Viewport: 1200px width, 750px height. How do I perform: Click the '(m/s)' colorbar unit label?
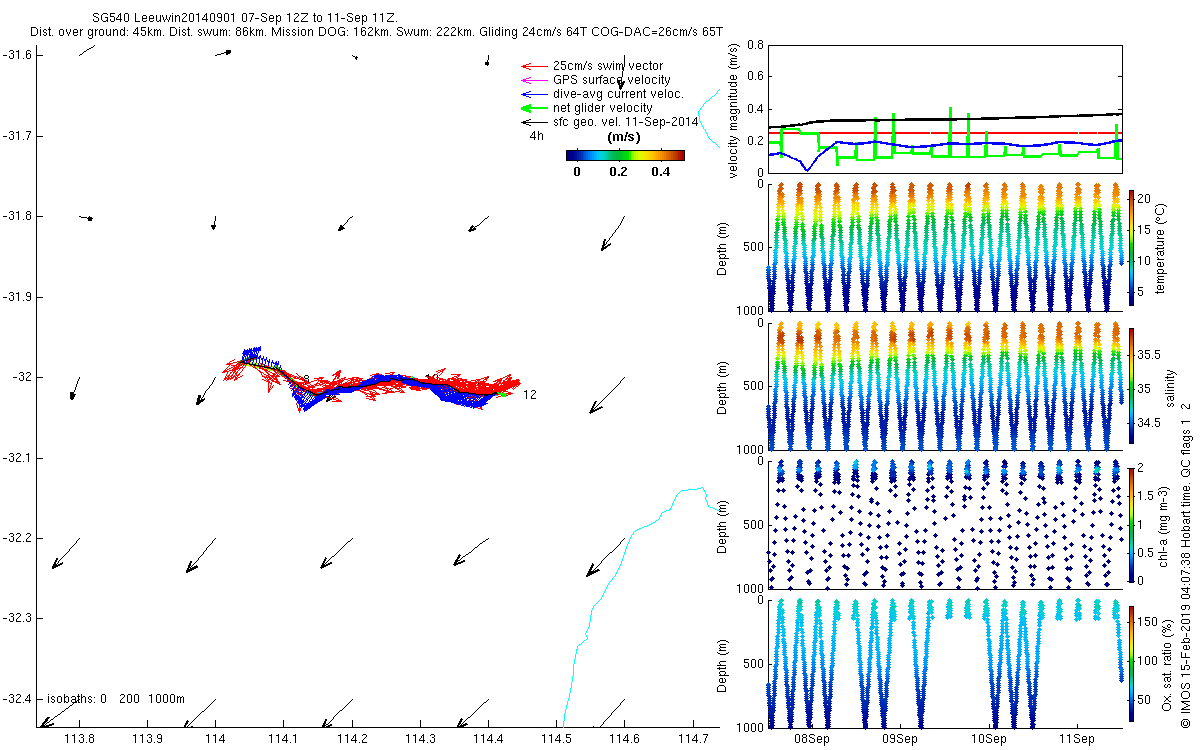pos(624,137)
